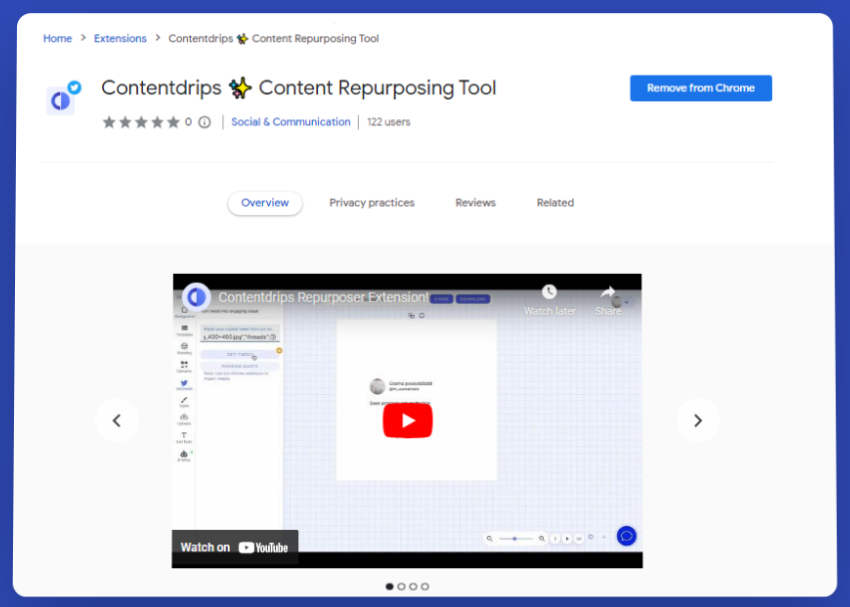Click the Watch later clock icon
Viewport: 850px width, 607px height.
point(549,292)
